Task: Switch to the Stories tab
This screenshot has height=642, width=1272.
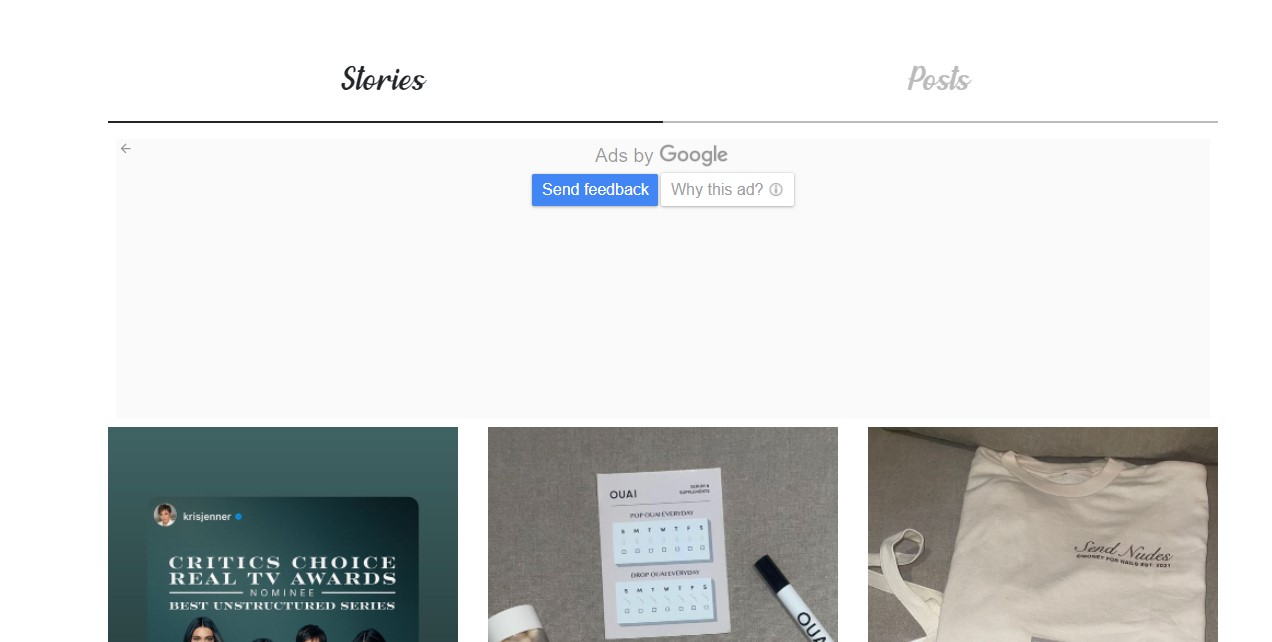Action: pos(384,81)
